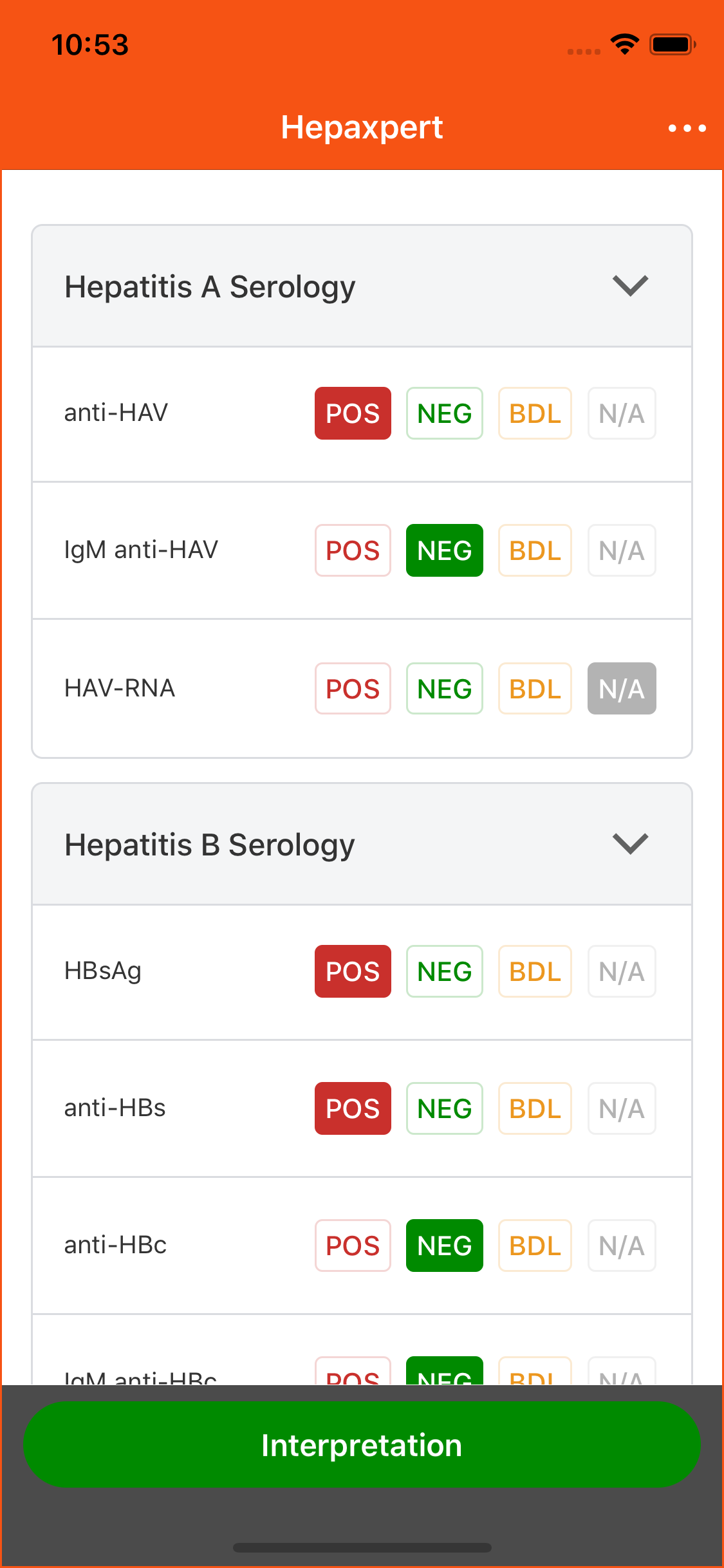Set anti-HAV to NEG
724x1568 pixels.
coord(444,413)
